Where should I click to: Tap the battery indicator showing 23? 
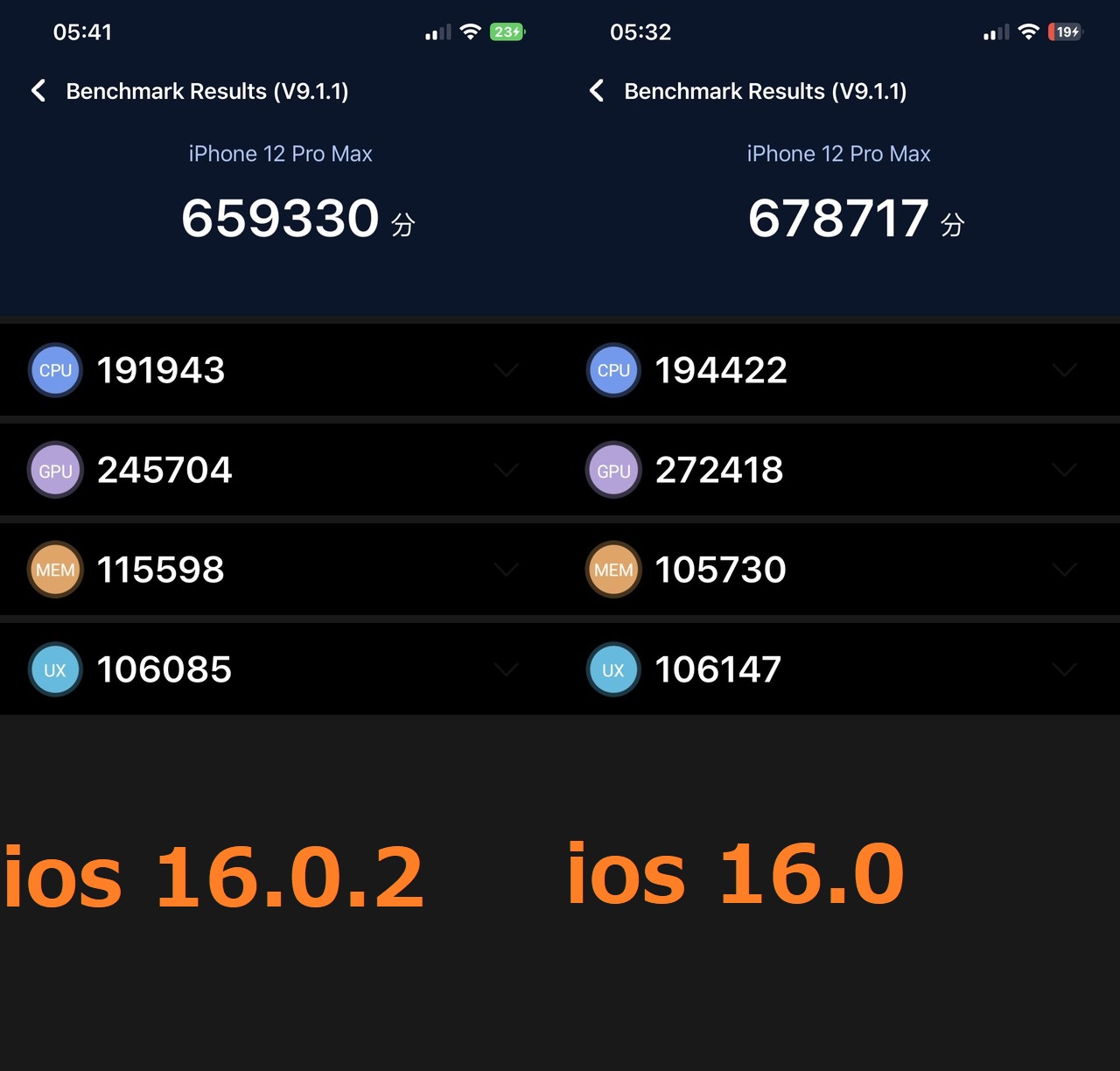click(507, 32)
